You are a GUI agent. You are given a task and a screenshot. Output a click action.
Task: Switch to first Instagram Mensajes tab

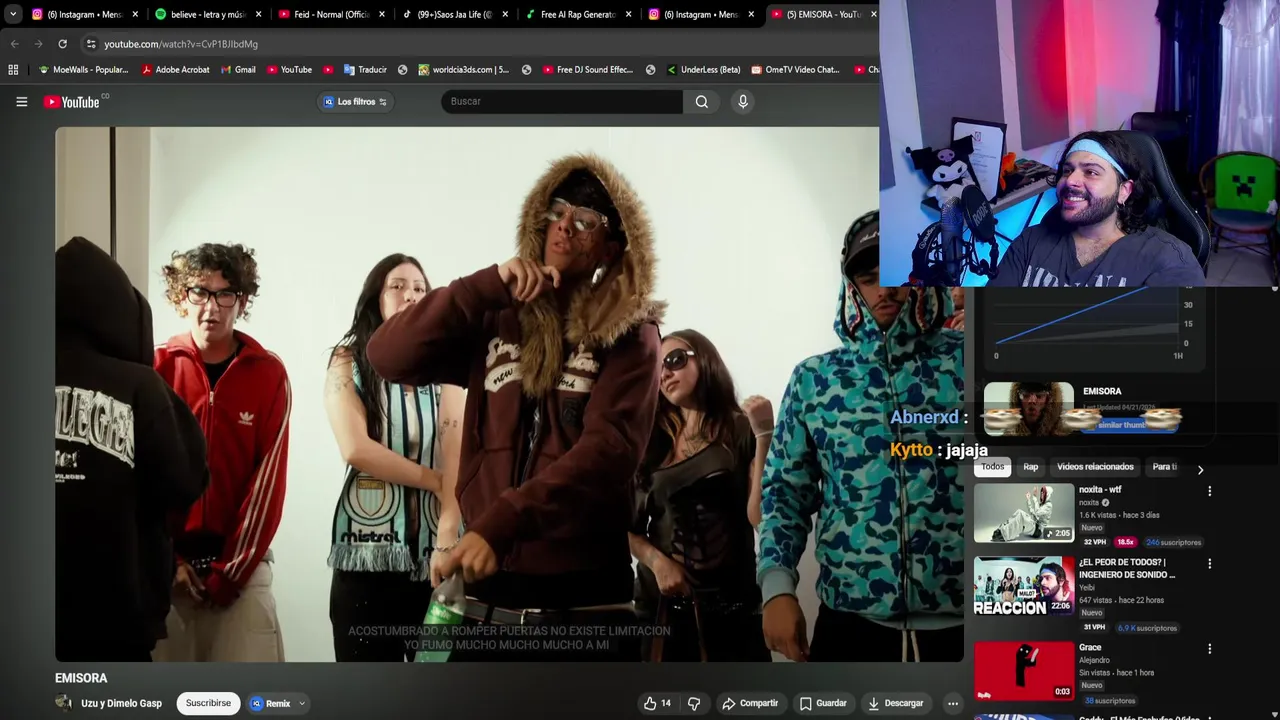click(83, 14)
